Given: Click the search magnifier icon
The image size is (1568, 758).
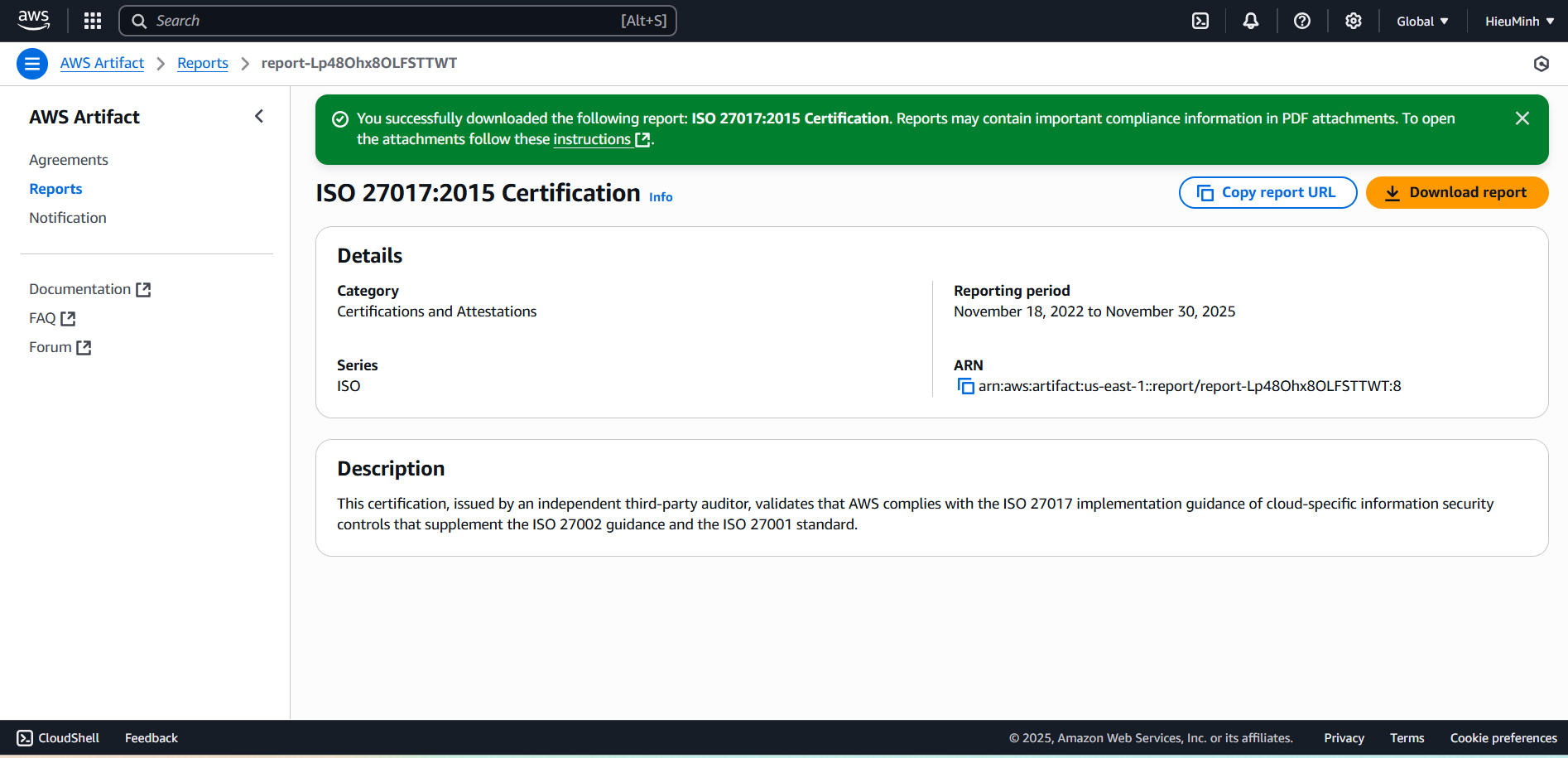Looking at the screenshot, I should 139,21.
